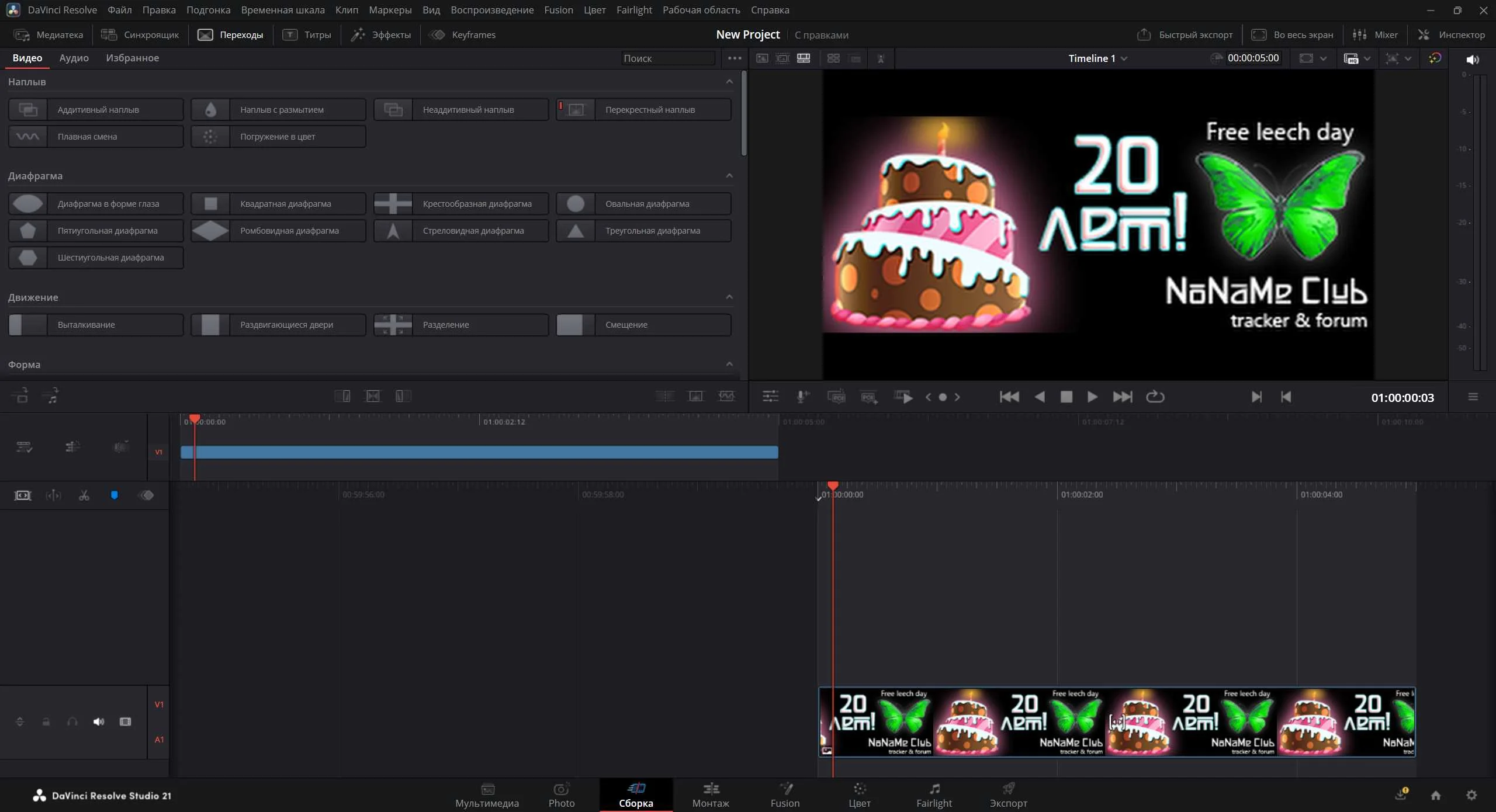Mute the timeline track audio
The width and height of the screenshot is (1496, 812).
point(99,722)
